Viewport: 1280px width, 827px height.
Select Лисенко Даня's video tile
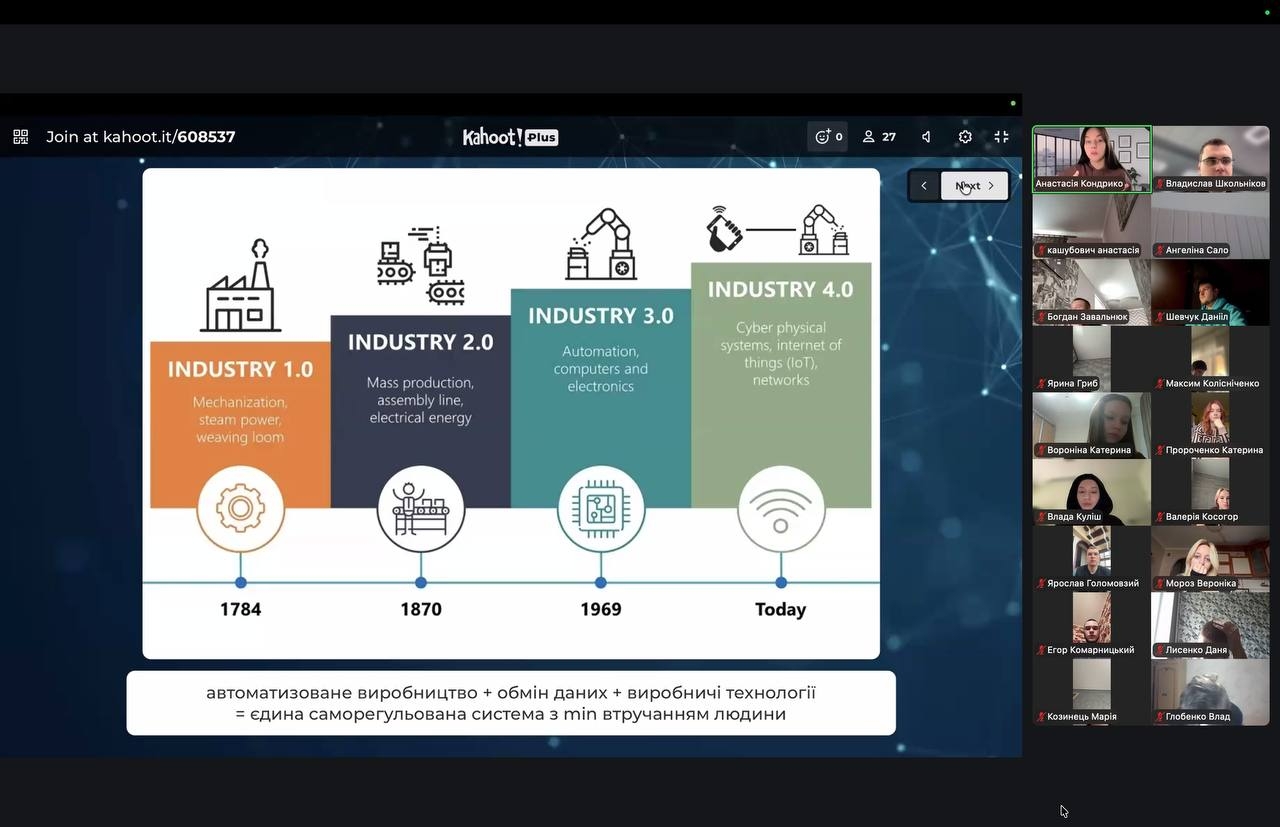coord(1210,625)
